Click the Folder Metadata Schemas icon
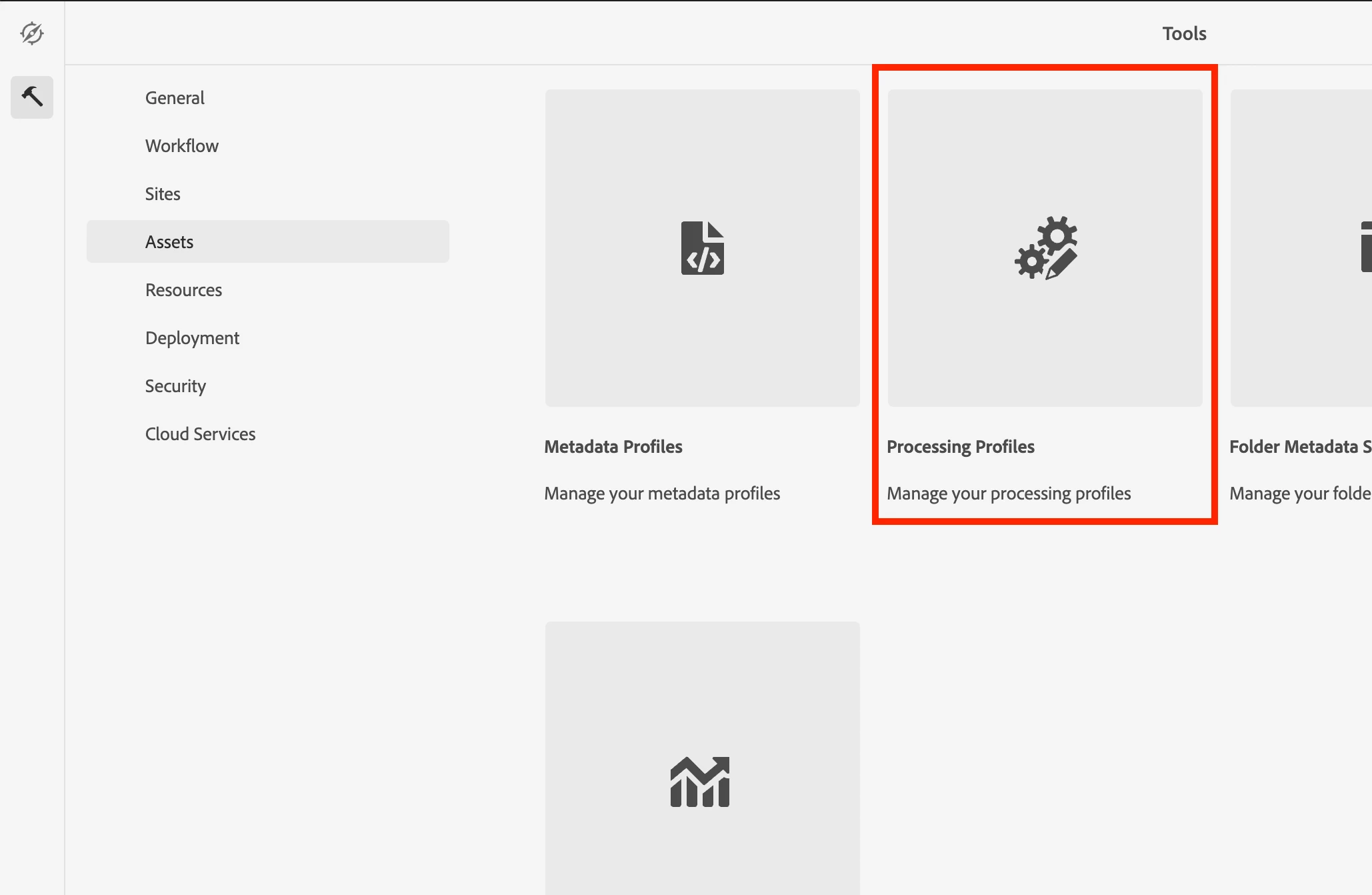The width and height of the screenshot is (1372, 895). [x=1365, y=247]
